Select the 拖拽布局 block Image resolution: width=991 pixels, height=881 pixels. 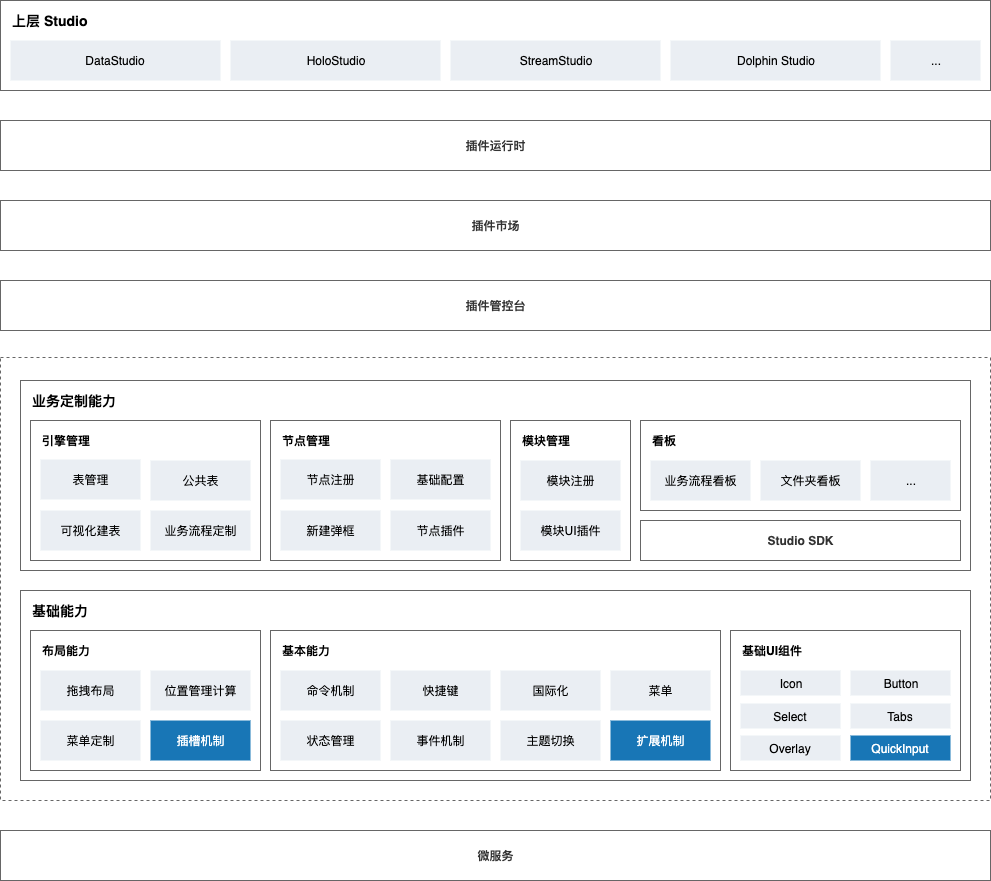pos(90,690)
